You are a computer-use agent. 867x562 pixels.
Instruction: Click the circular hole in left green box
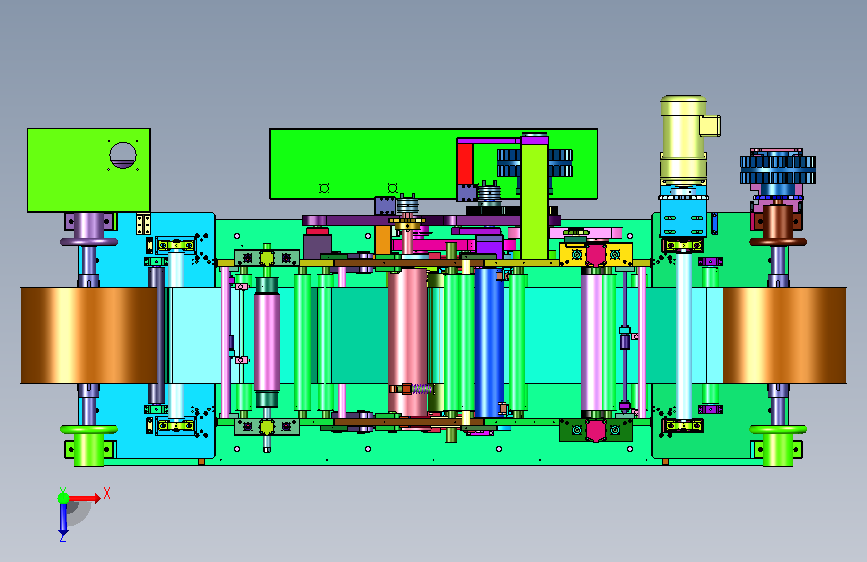[123, 155]
